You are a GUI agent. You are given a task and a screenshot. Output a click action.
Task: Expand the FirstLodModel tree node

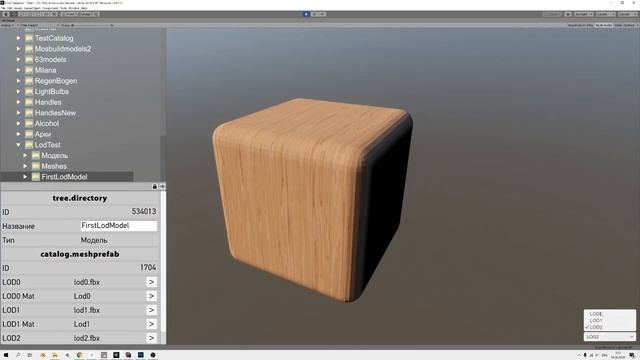25,177
